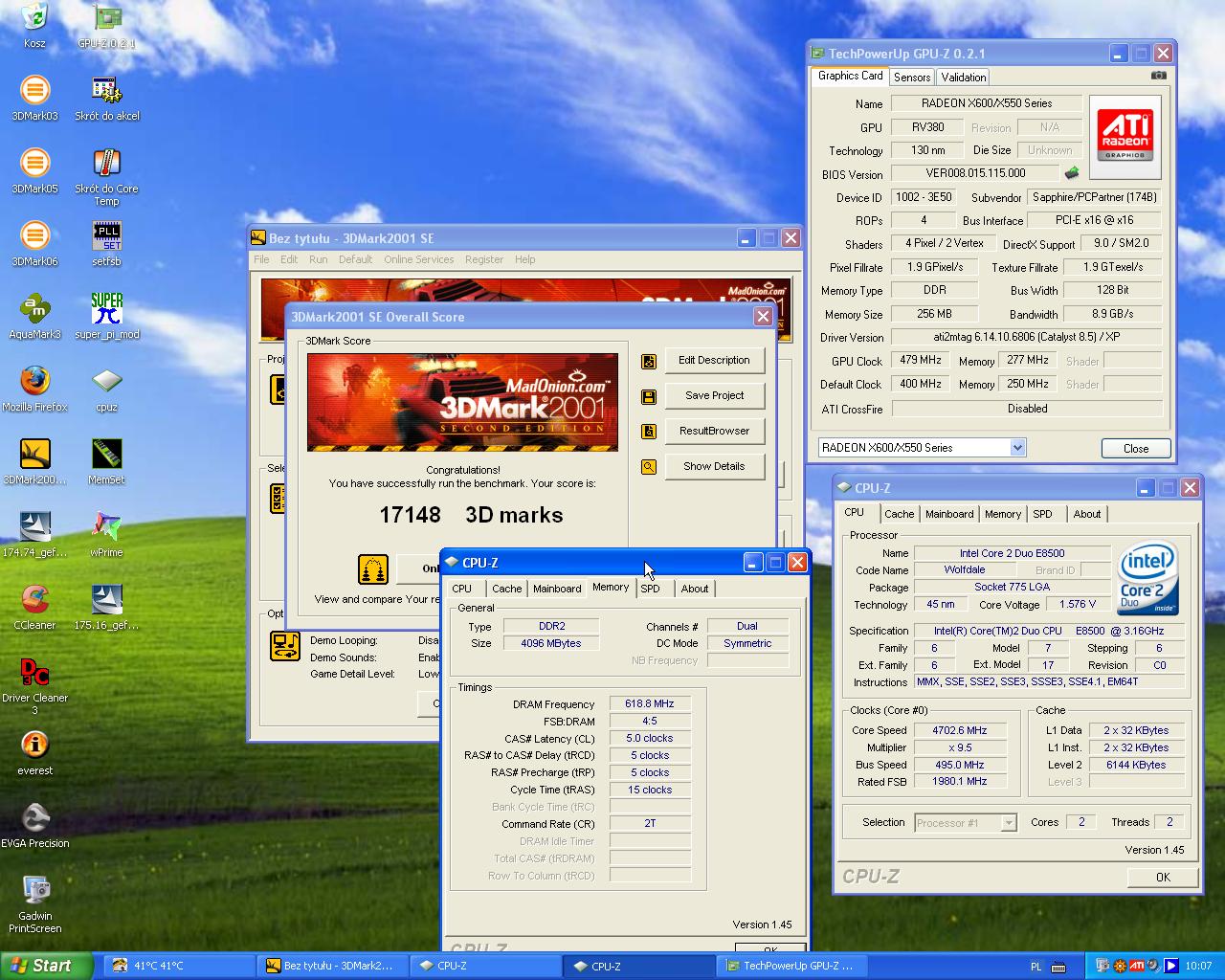This screenshot has height=980, width=1225.
Task: Select the SPD tab in front CPU-Z window
Action: pos(650,589)
